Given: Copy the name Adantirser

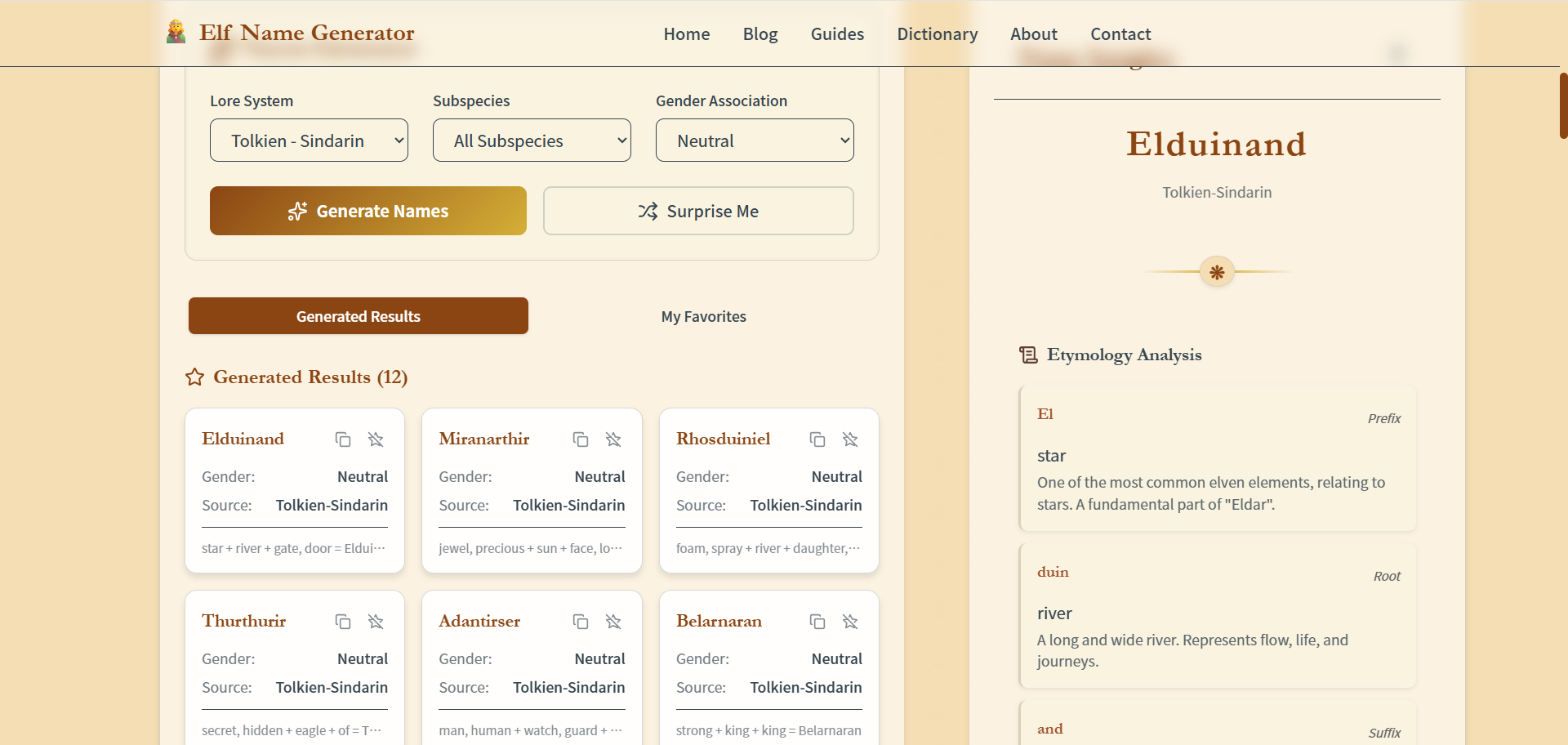Looking at the screenshot, I should tap(581, 622).
